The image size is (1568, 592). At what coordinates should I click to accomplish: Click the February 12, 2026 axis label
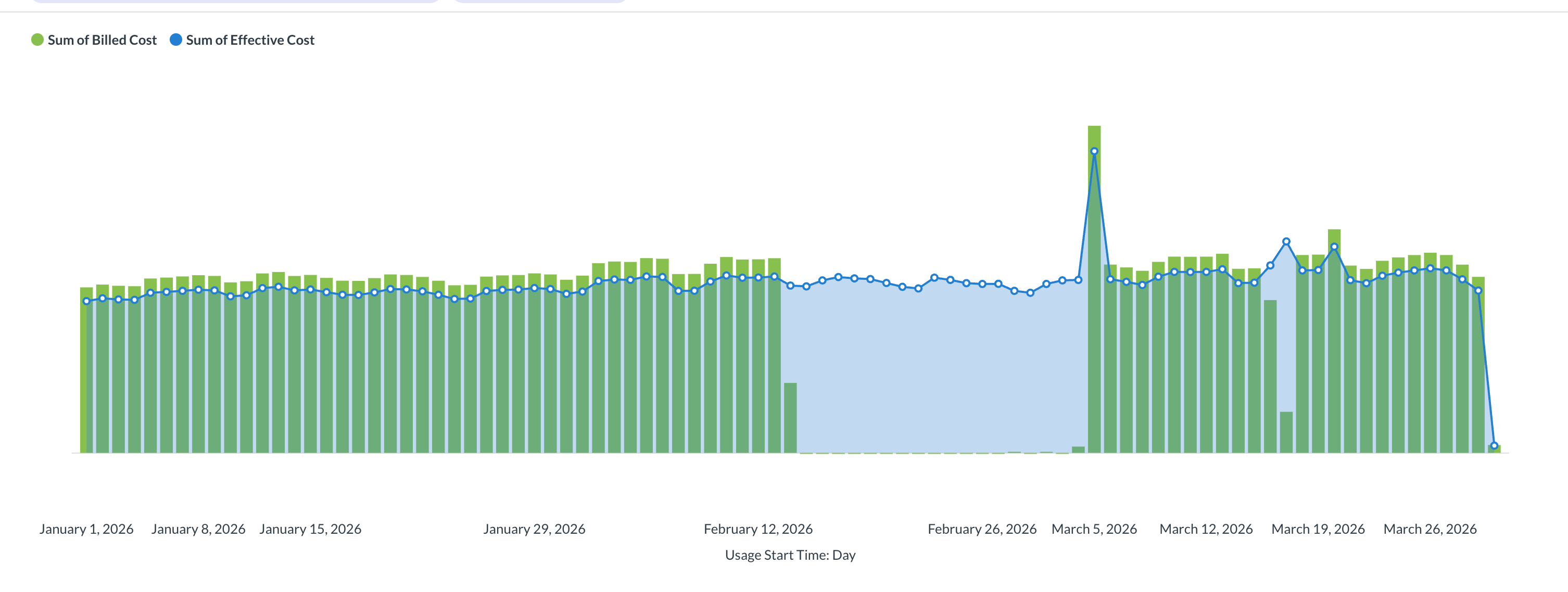coord(758,530)
